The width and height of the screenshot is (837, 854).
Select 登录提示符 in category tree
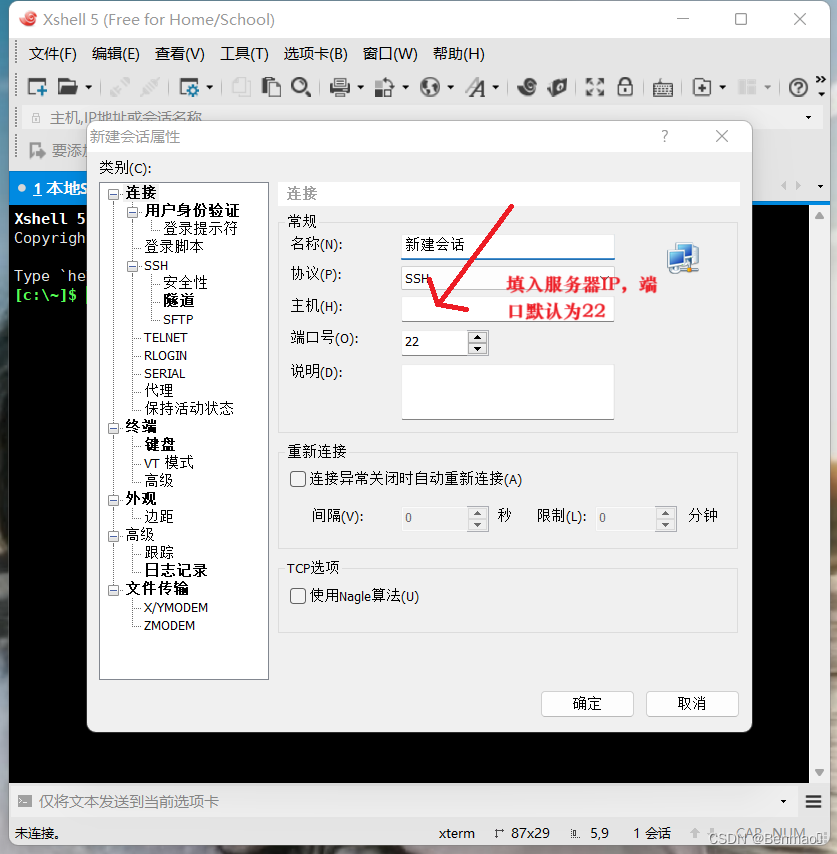[200, 228]
